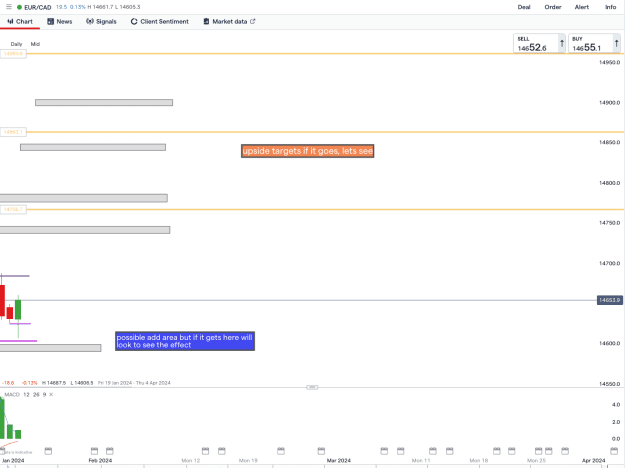
Task: Open the Mid price type dropdown
Action: (35, 44)
